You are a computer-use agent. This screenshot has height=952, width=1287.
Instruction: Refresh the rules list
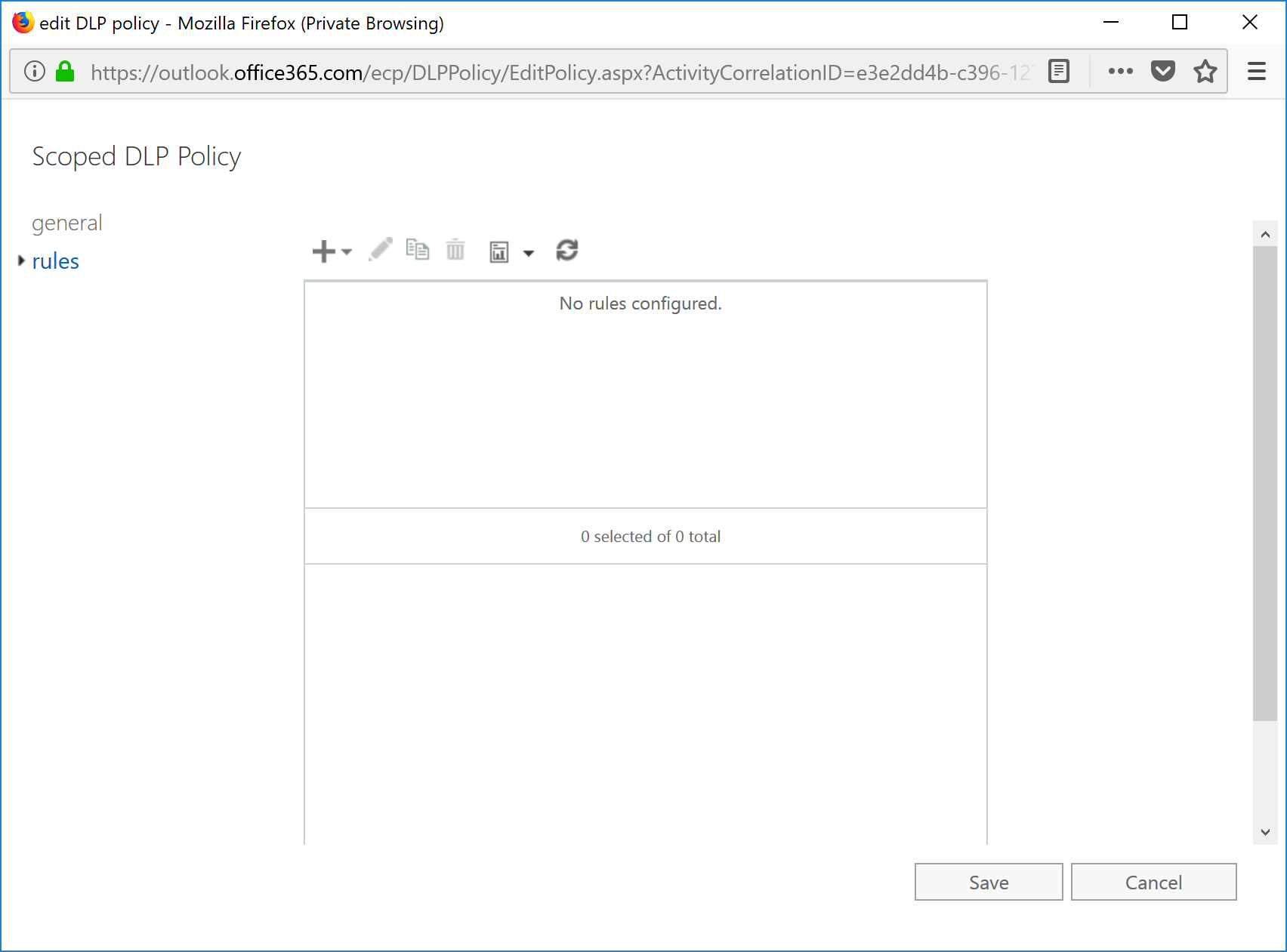pyautogui.click(x=567, y=250)
